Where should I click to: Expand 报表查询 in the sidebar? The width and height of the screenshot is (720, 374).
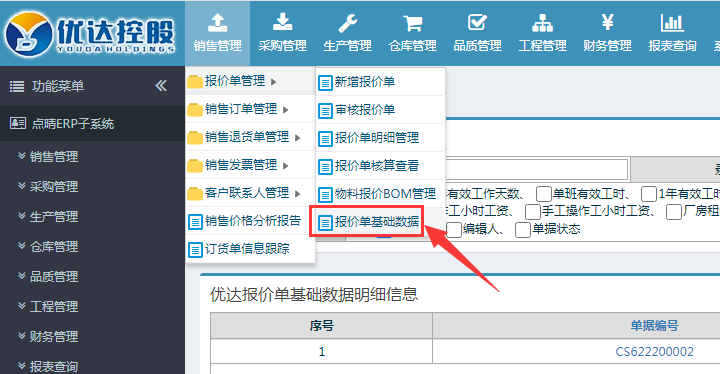48,366
